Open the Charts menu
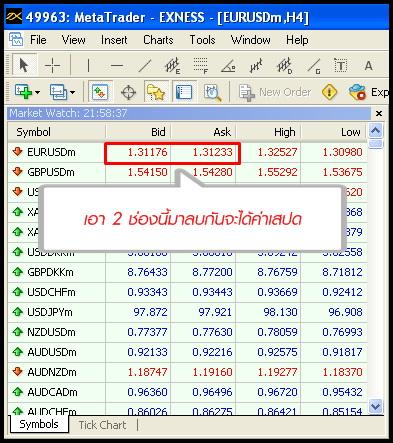The image size is (393, 443). click(x=158, y=40)
